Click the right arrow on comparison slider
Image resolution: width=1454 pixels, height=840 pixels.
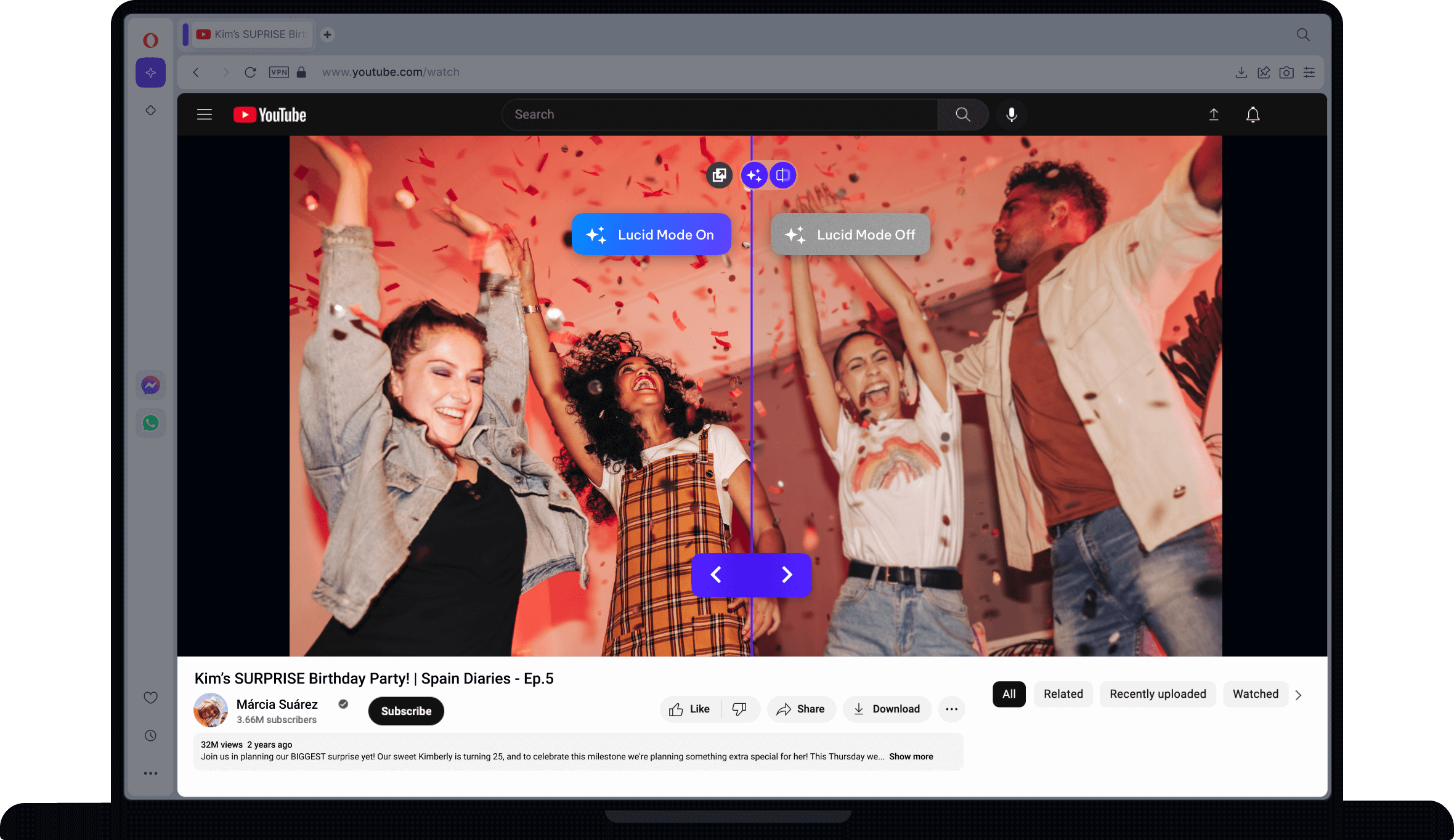787,575
